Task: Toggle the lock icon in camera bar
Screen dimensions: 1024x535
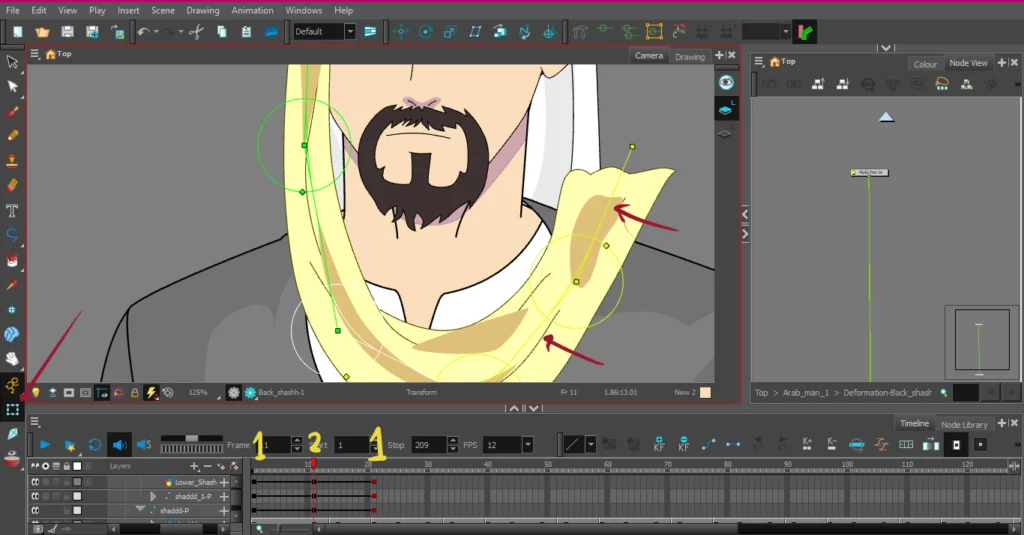Action: (x=135, y=393)
